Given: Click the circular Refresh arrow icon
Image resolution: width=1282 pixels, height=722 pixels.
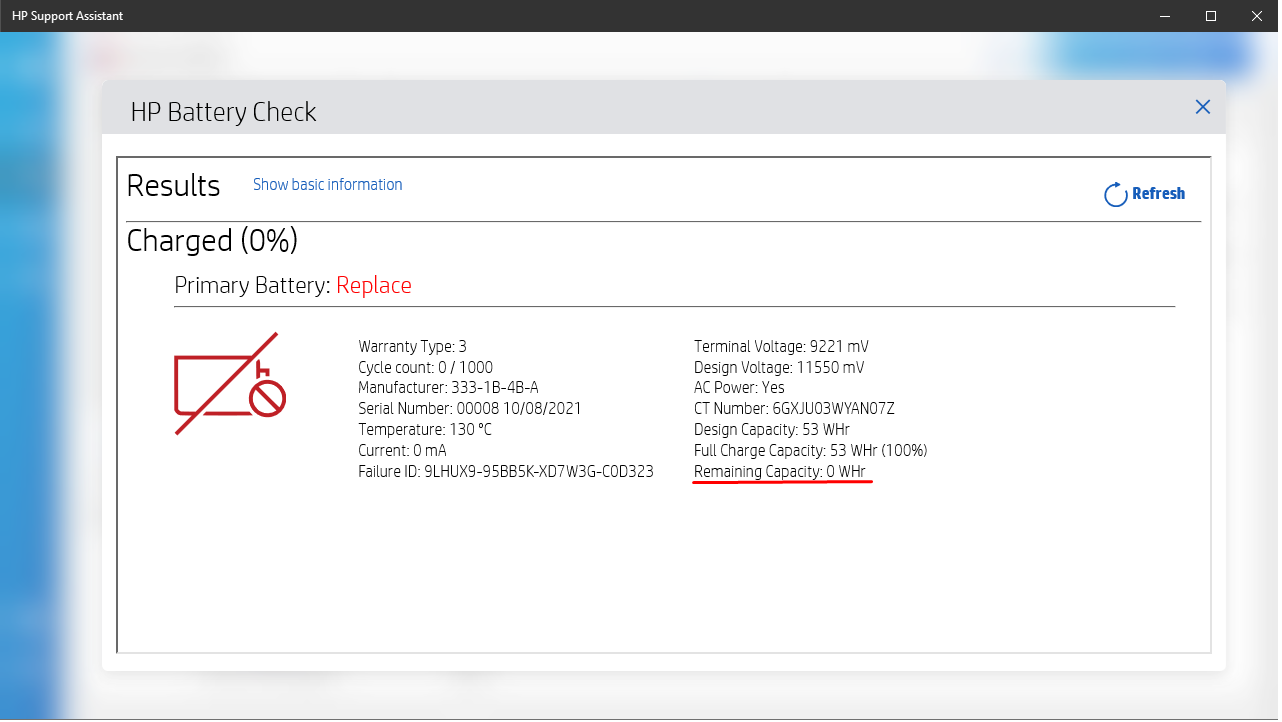Looking at the screenshot, I should click(1115, 194).
